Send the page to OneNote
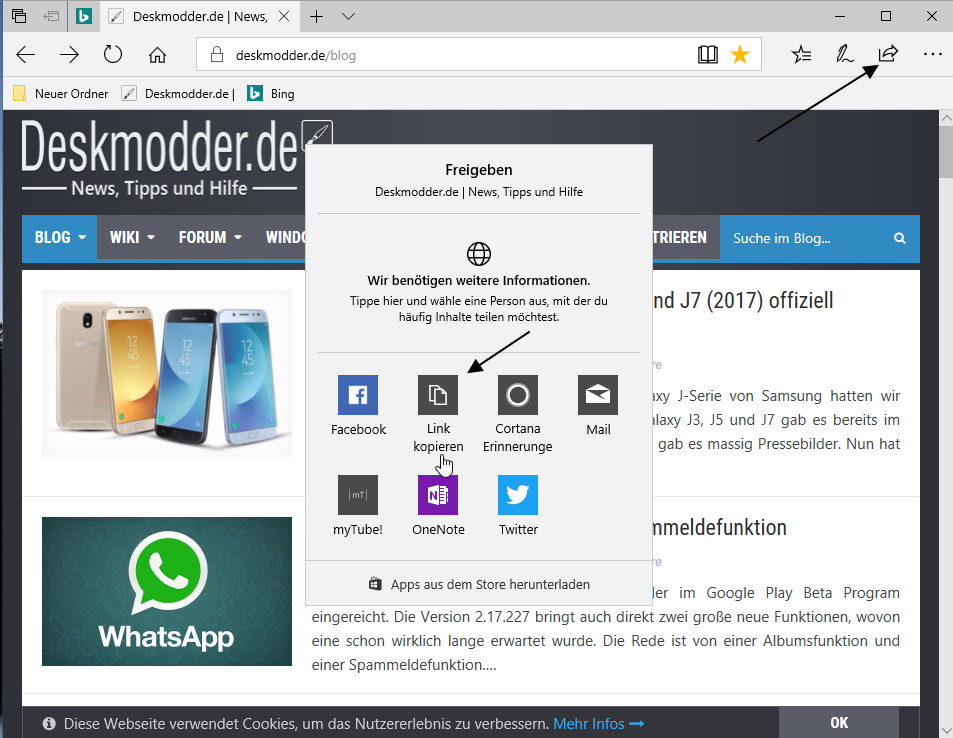 [x=438, y=506]
